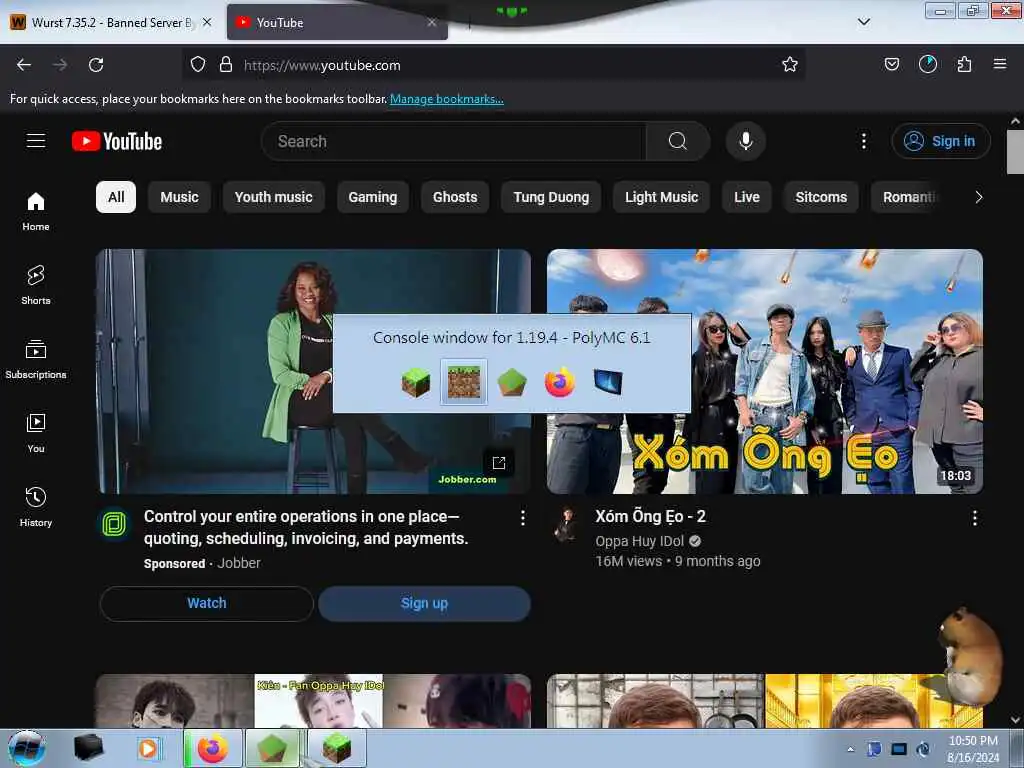The image size is (1024, 768).
Task: Reload the page
Action: (96, 65)
